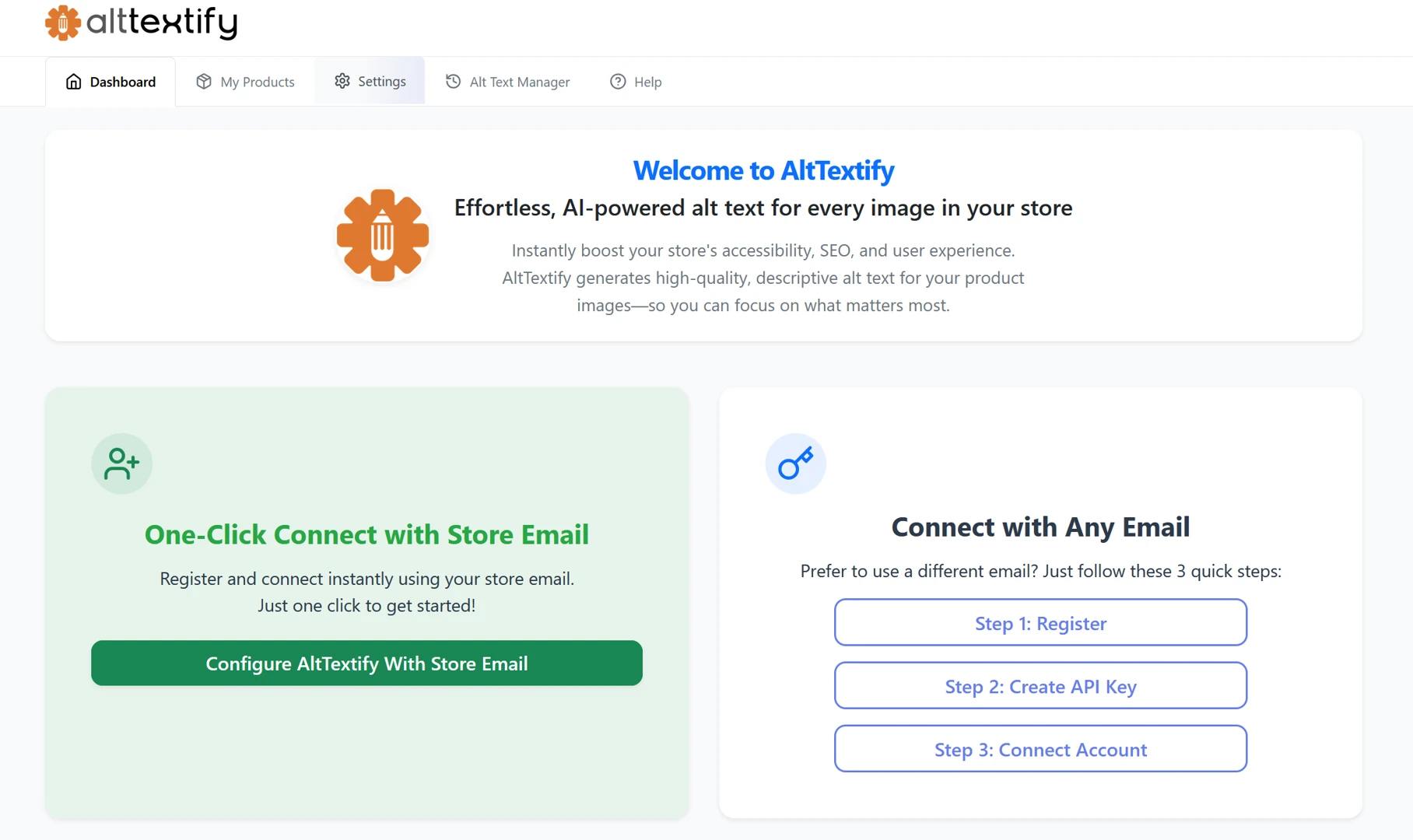Viewport: 1413px width, 840px height.
Task: Click the home icon on the Dashboard tab
Action: 73,81
